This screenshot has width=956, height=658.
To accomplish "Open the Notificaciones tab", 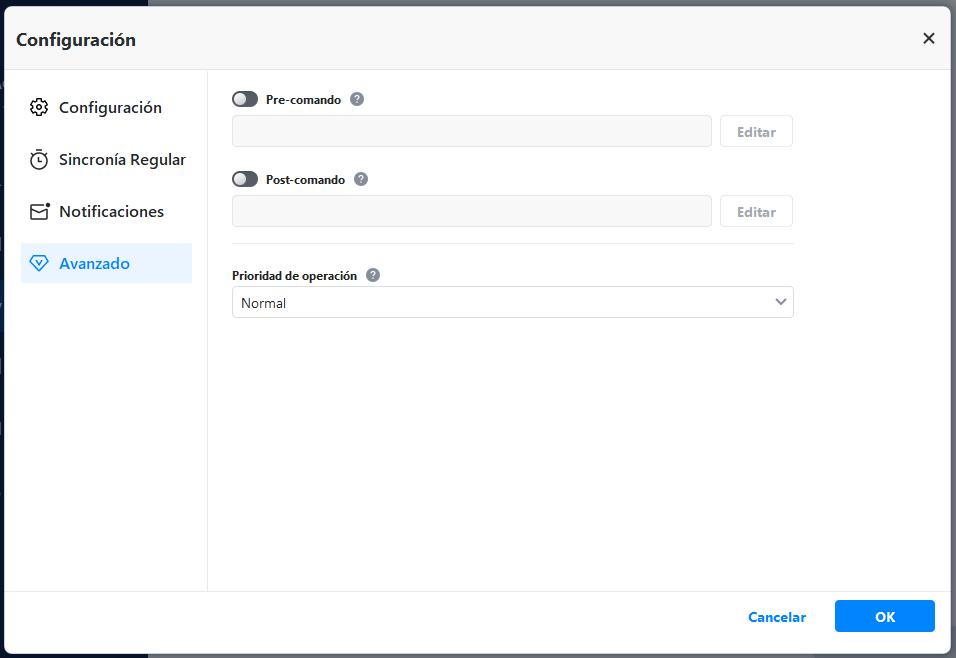I will [x=111, y=212].
